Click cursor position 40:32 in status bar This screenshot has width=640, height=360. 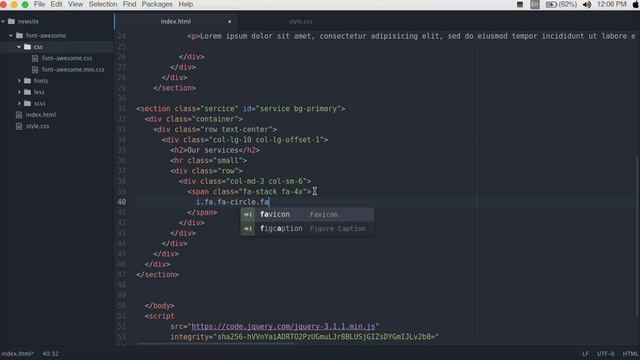pyautogui.click(x=50, y=354)
